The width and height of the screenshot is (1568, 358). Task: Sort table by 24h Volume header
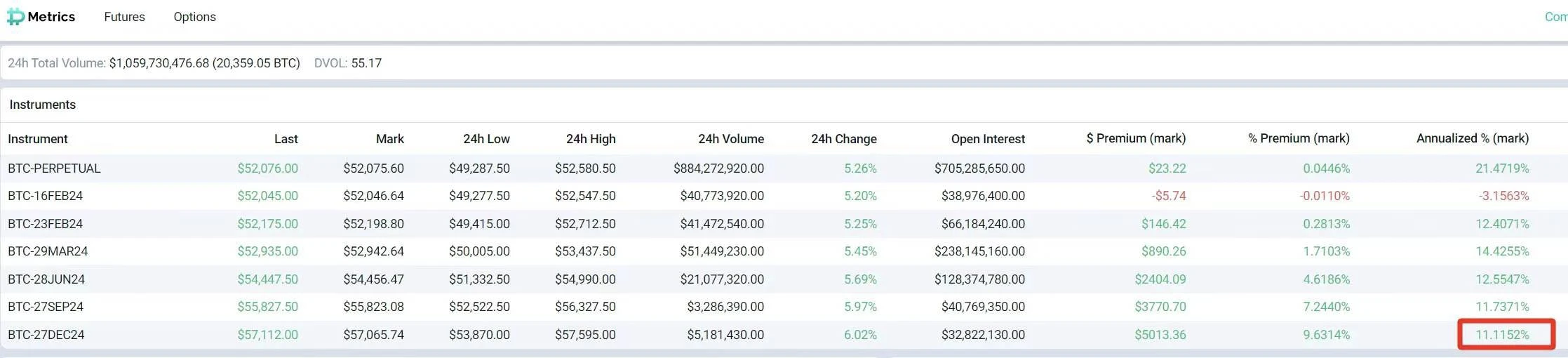coord(730,139)
